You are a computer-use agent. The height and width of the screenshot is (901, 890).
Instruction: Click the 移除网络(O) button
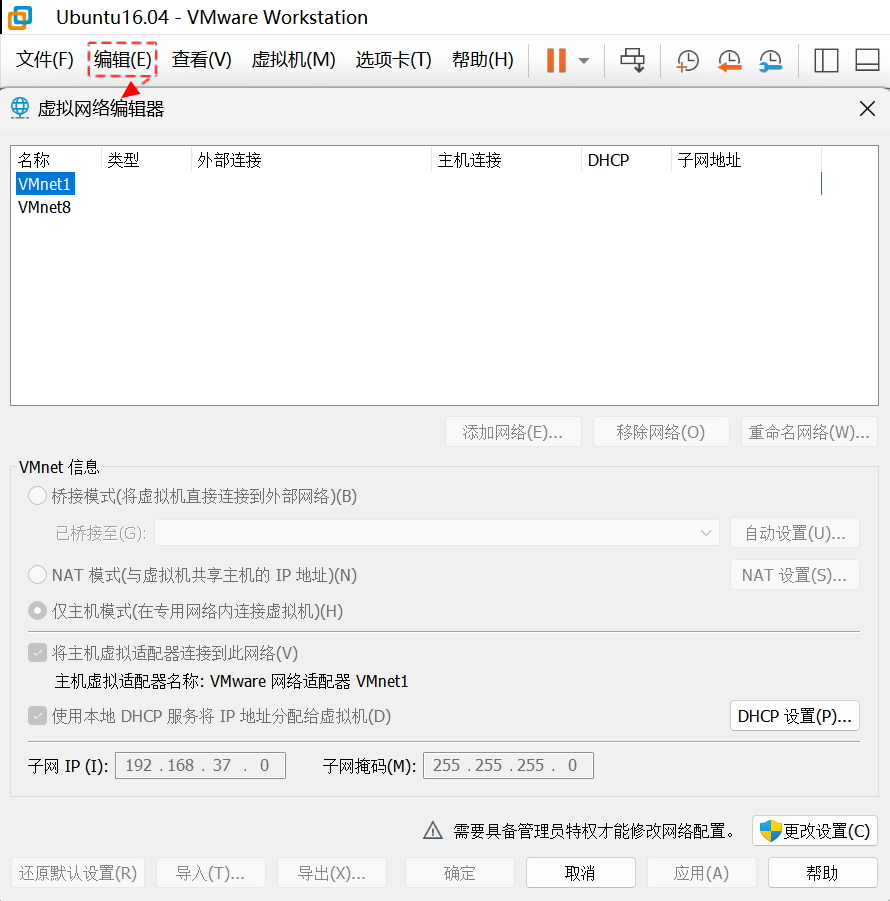661,432
